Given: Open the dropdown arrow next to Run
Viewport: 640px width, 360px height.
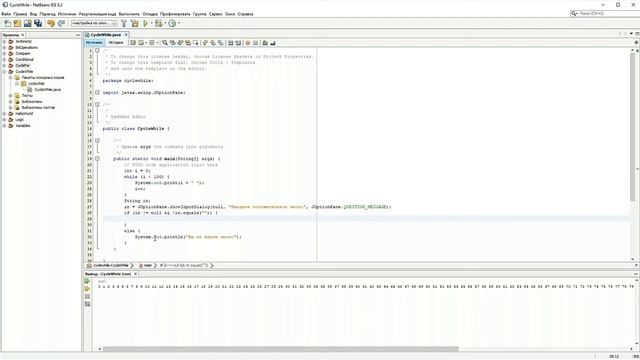Looking at the screenshot, I should pos(151,23).
